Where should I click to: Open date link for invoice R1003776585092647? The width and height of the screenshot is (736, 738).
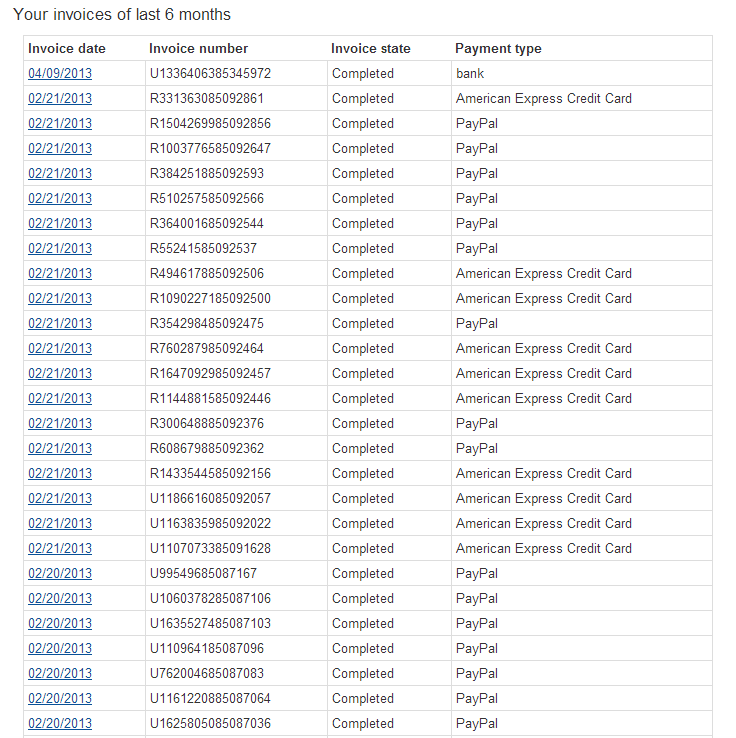coord(60,148)
